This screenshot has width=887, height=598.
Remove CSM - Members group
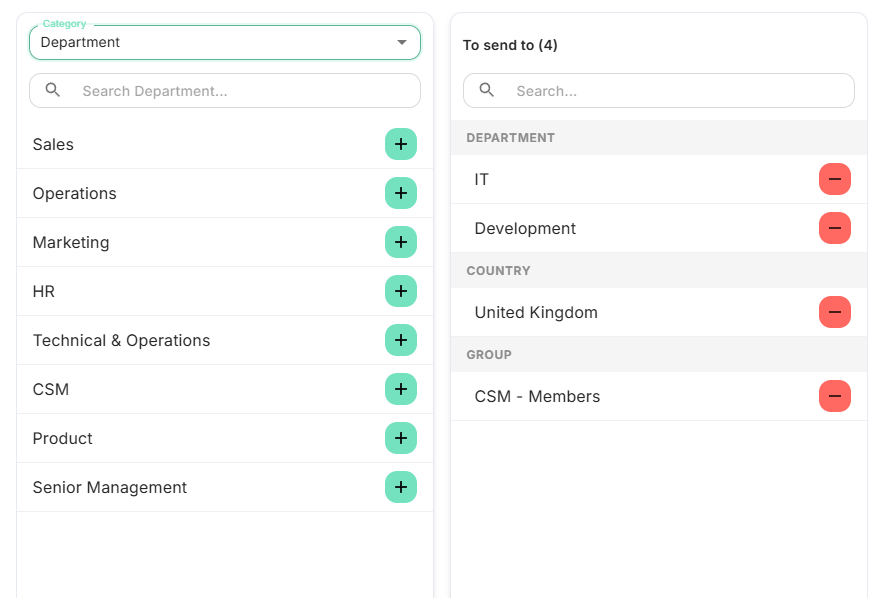(835, 396)
